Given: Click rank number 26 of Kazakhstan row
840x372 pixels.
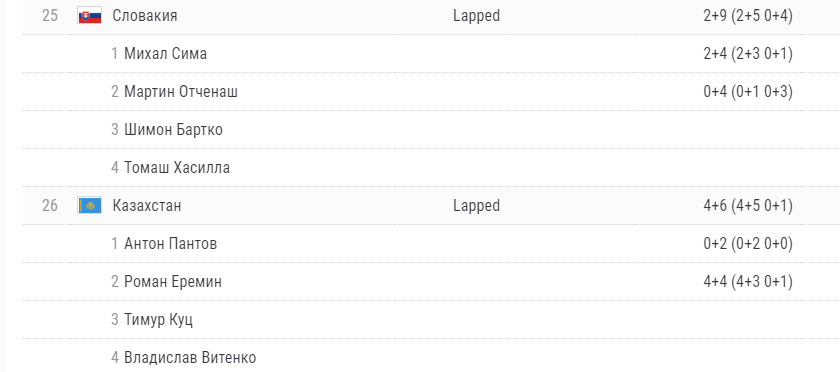Looking at the screenshot, I should (50, 205).
